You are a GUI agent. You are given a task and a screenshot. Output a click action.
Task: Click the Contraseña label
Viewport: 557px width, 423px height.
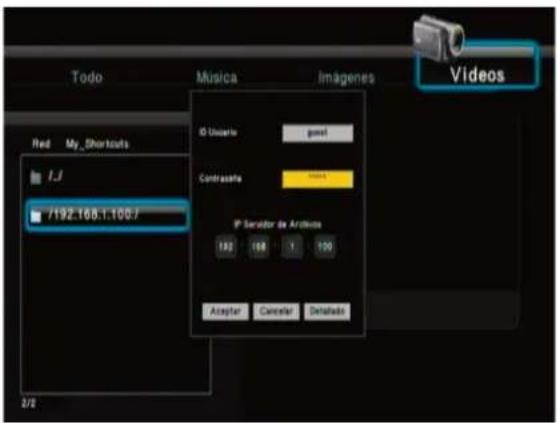click(x=220, y=178)
